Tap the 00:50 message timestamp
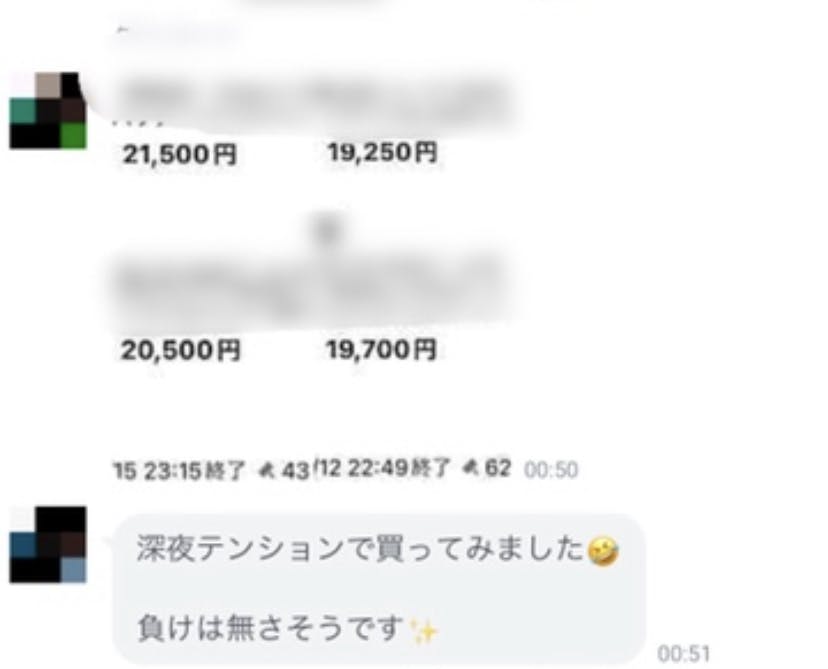Viewport: 828px width, 669px height. (551, 469)
